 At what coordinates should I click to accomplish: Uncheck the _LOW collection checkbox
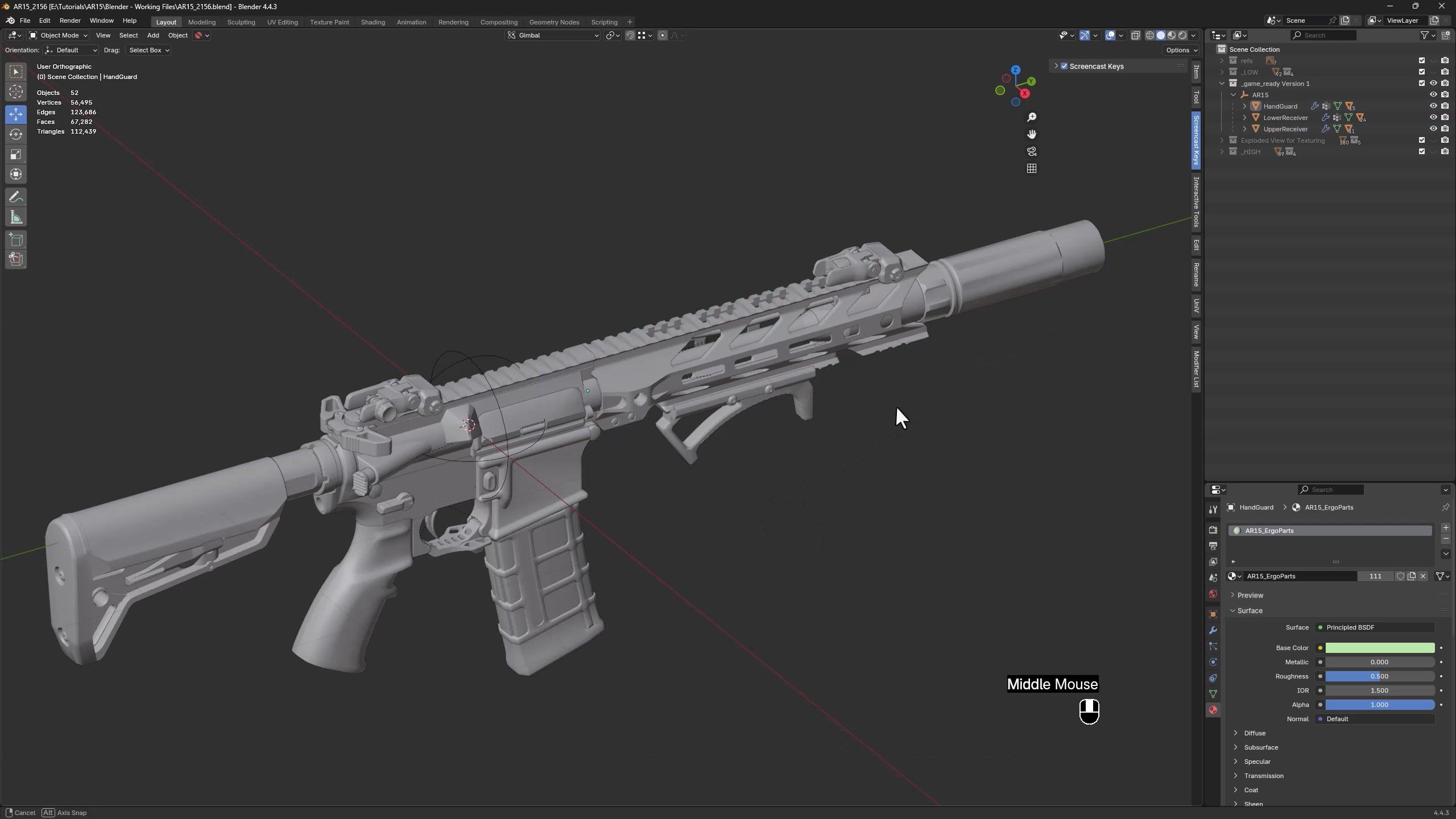pyautogui.click(x=1422, y=72)
